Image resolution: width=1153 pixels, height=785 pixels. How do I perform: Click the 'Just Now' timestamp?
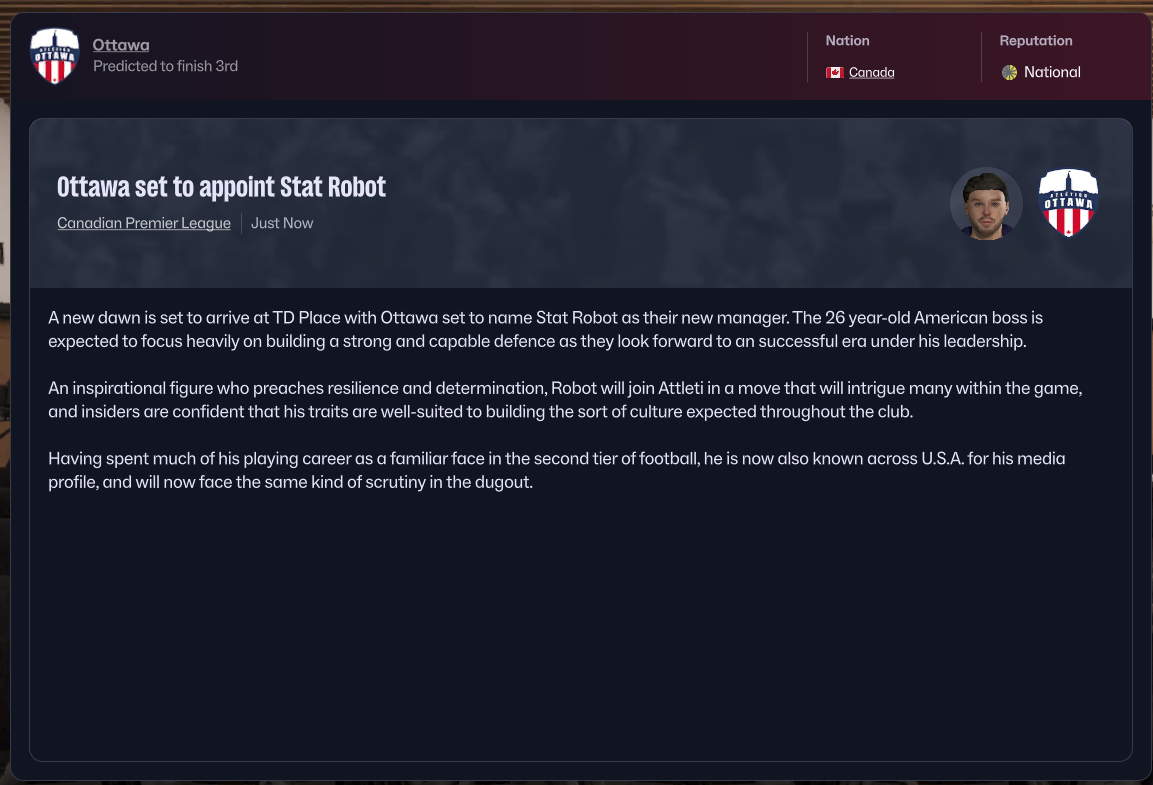pos(282,223)
